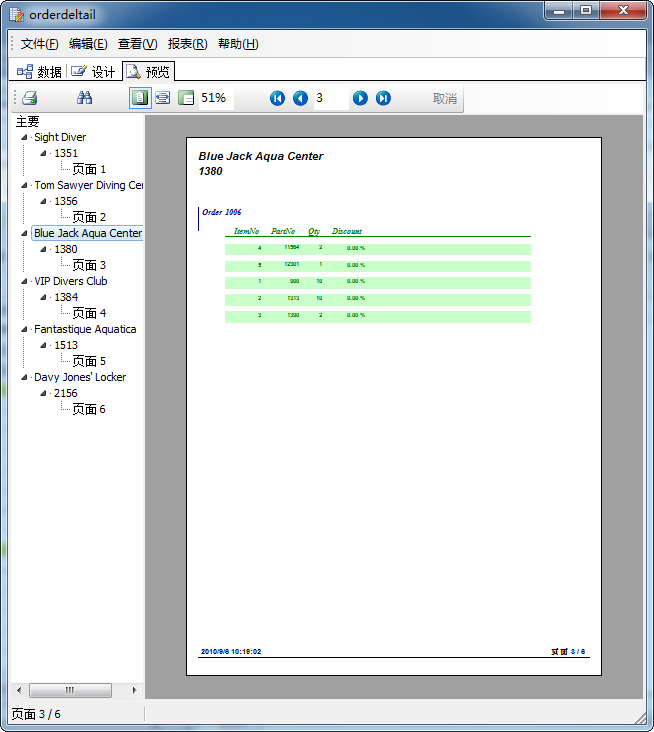Open the 文件(F) menu

point(39,44)
